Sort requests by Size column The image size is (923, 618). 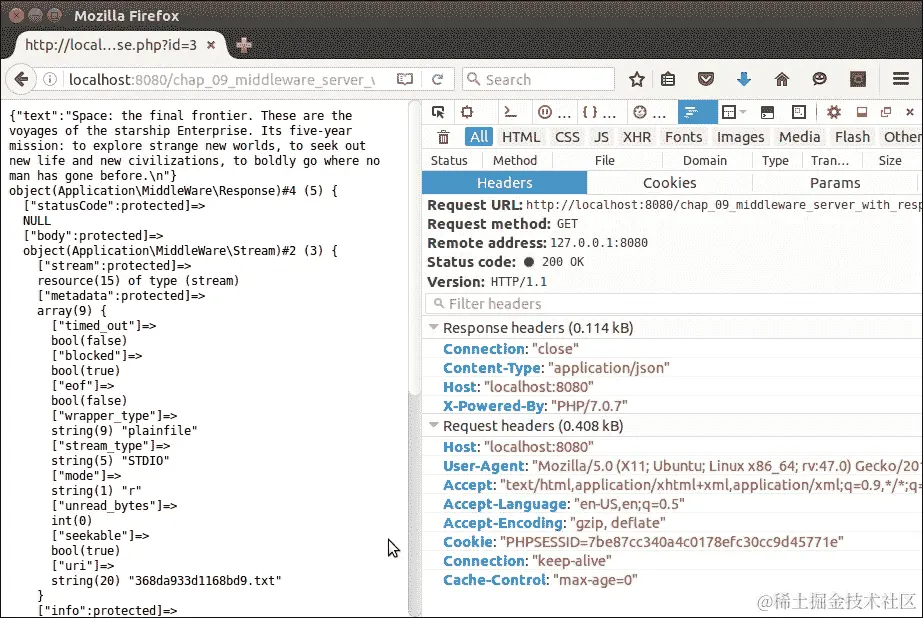click(890, 160)
